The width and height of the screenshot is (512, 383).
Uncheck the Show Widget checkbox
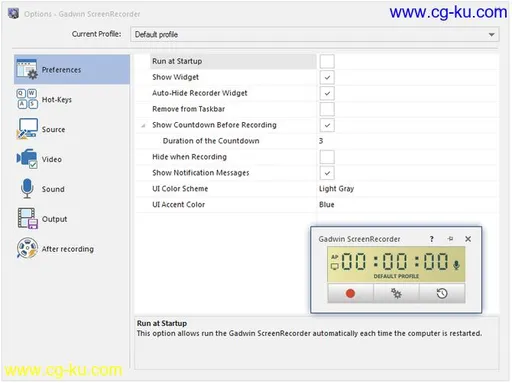[x=327, y=77]
